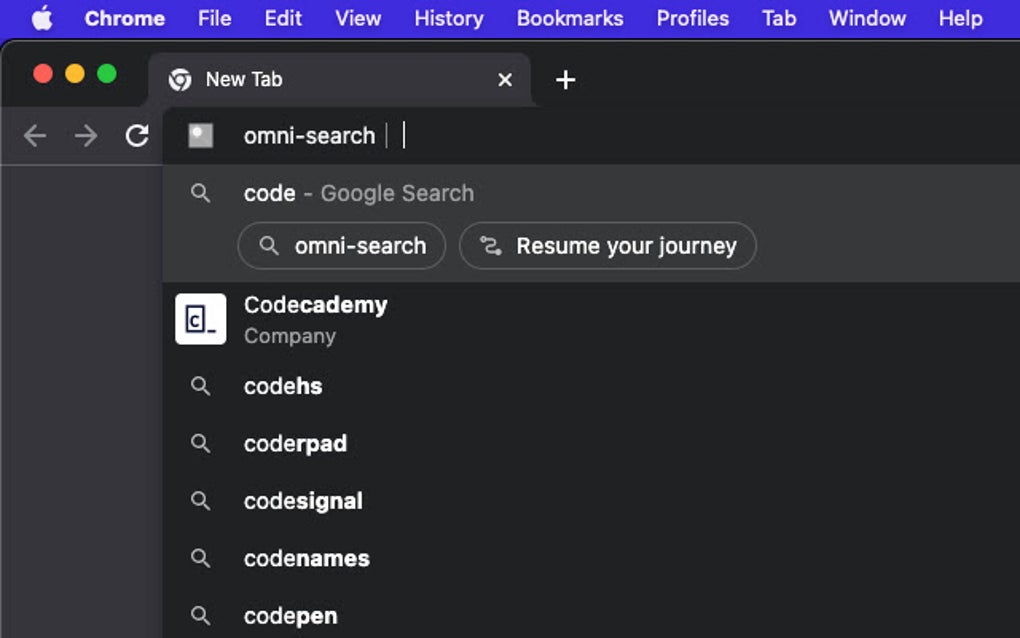Image resolution: width=1020 pixels, height=638 pixels.
Task: Open the Bookmarks menu
Action: tap(570, 17)
